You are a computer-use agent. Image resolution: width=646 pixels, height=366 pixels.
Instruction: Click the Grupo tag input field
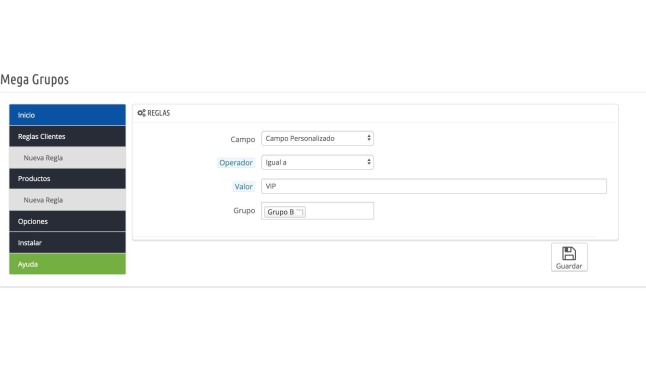click(x=317, y=211)
